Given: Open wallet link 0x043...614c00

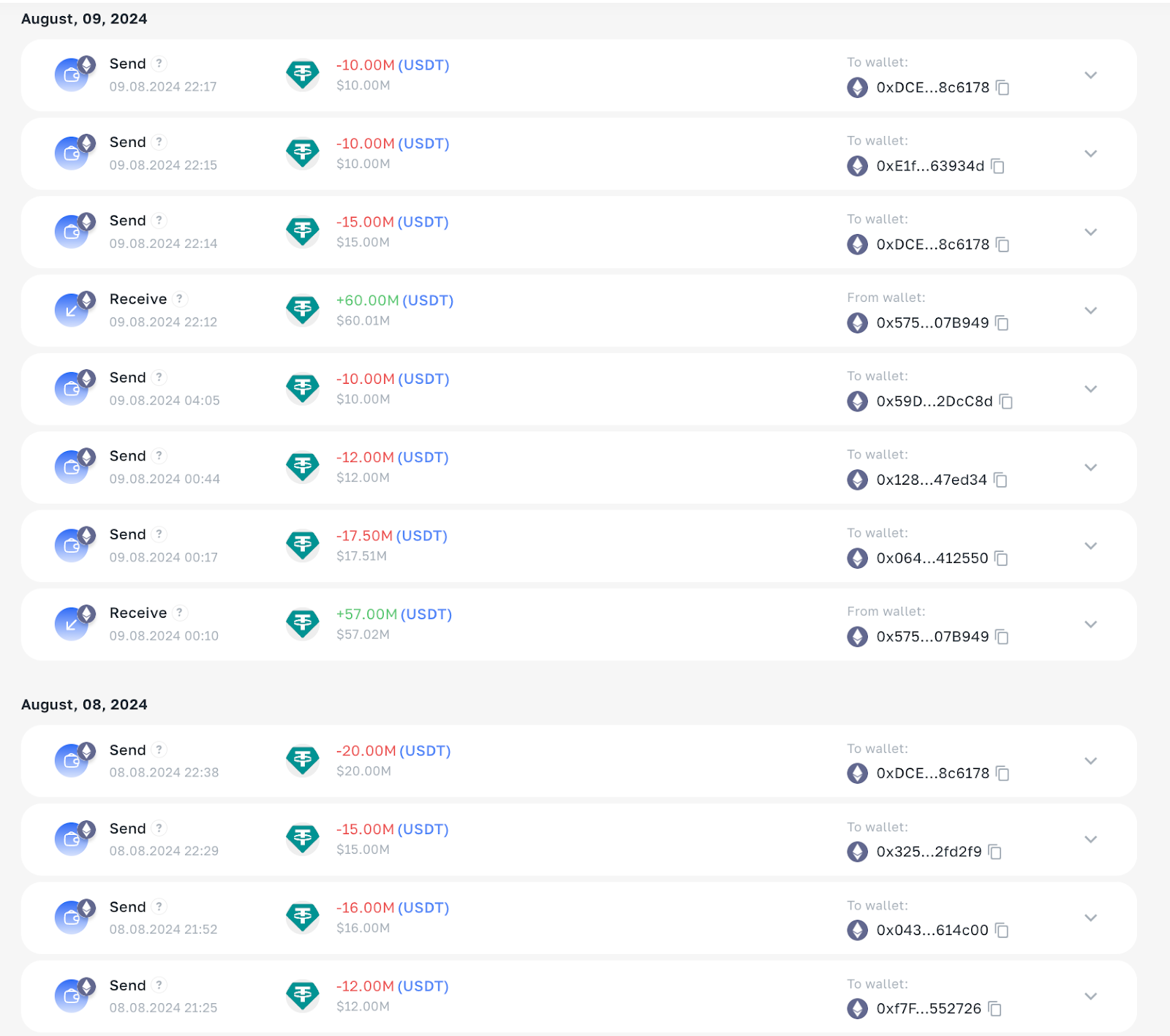Looking at the screenshot, I should (932, 930).
